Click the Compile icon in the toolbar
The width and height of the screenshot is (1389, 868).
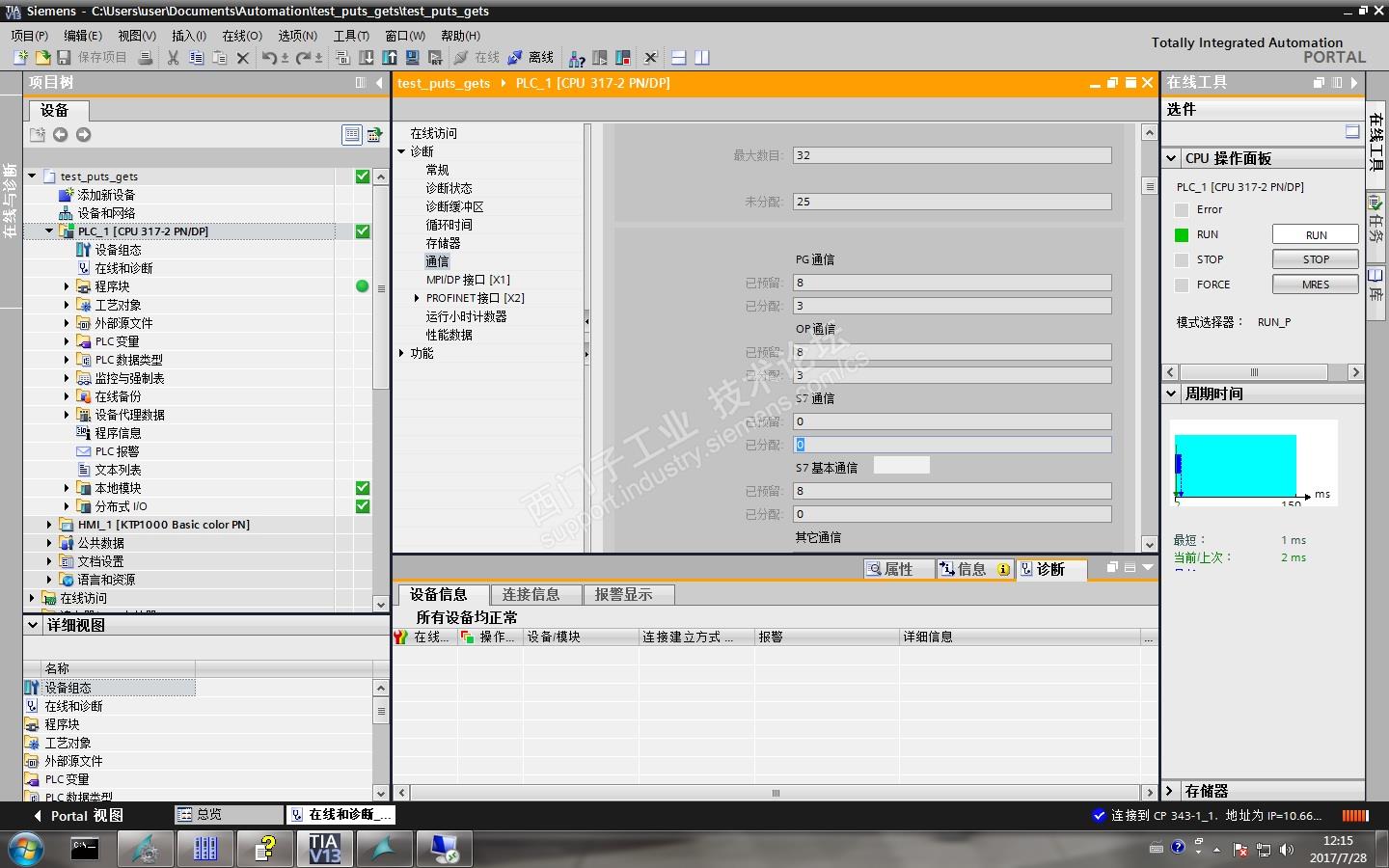point(342,58)
